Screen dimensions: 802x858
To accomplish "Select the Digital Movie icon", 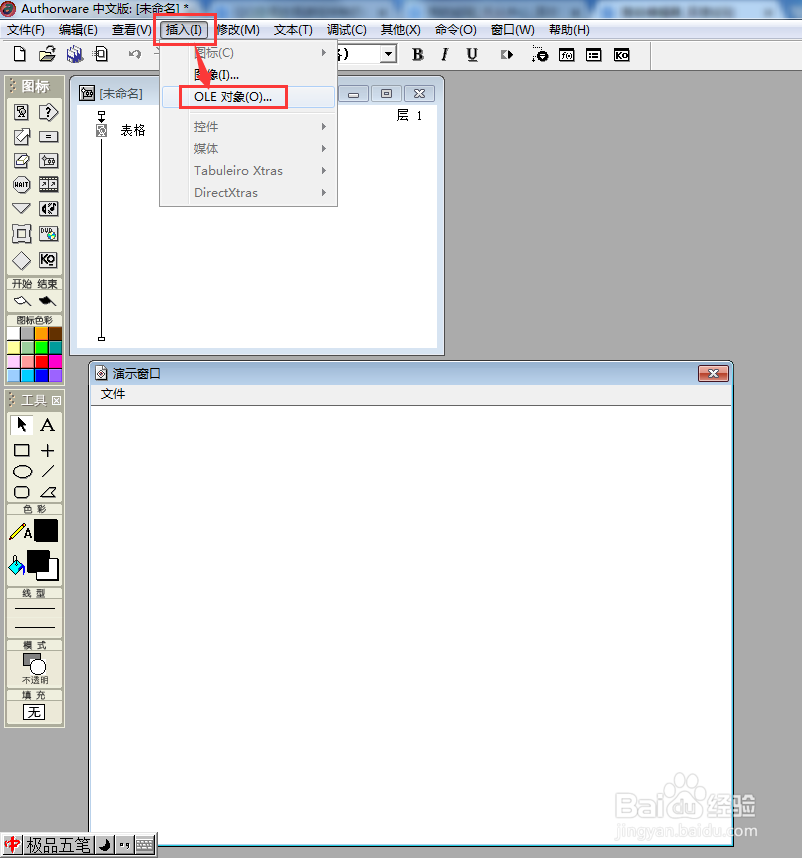I will [48, 184].
